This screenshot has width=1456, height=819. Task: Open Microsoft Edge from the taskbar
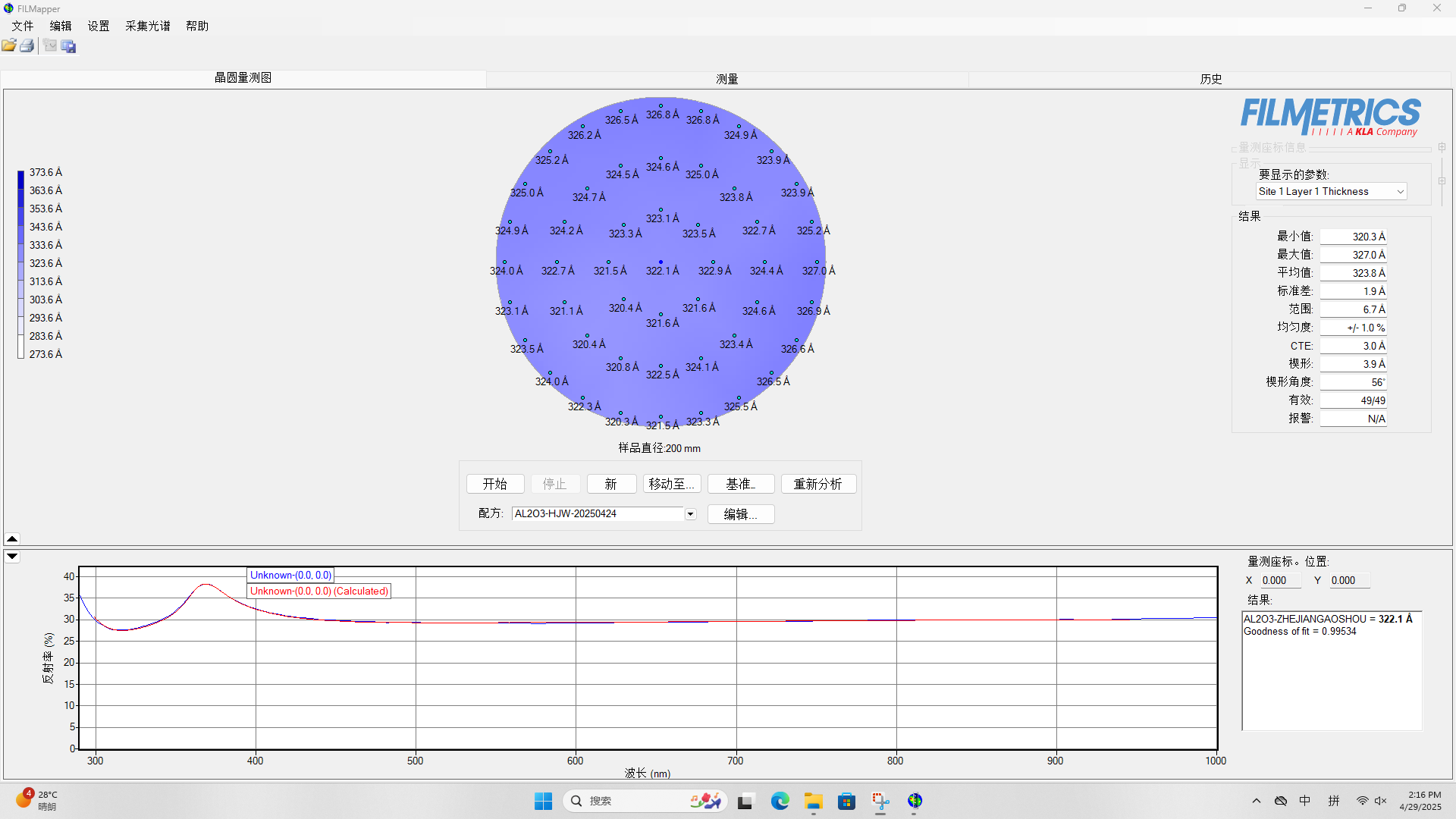tap(780, 801)
